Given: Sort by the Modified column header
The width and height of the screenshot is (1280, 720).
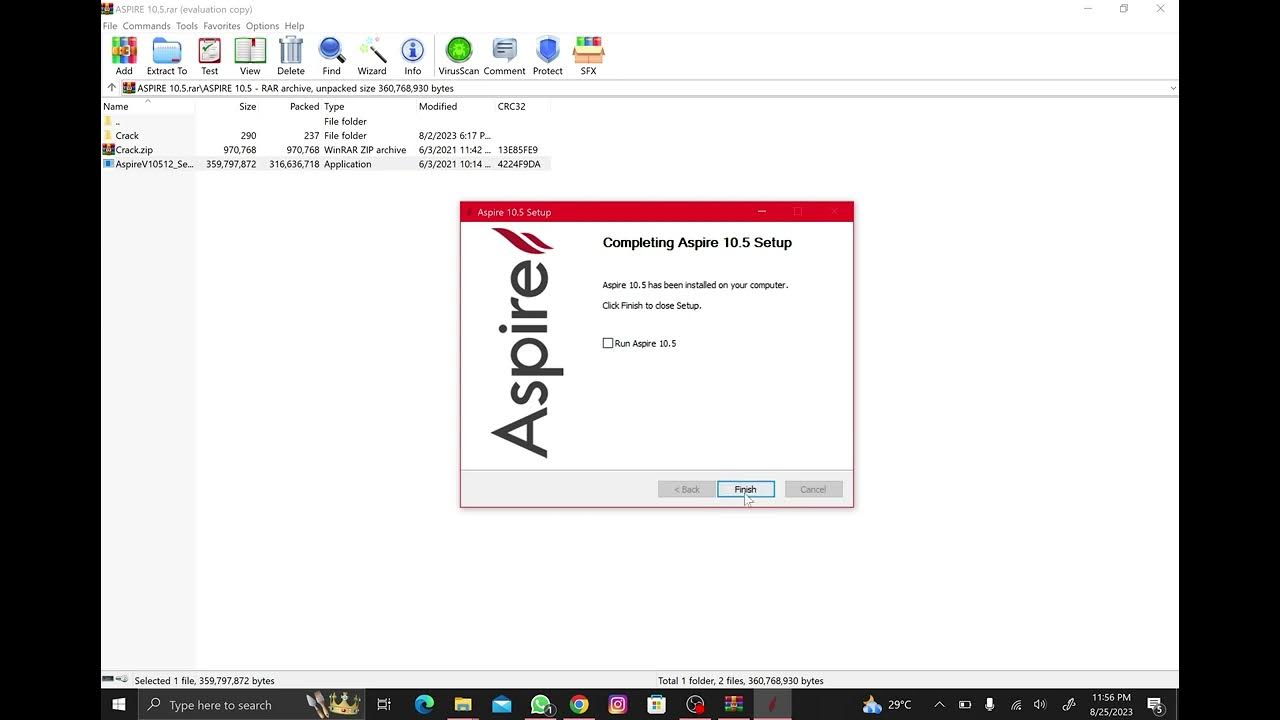Looking at the screenshot, I should point(455,106).
